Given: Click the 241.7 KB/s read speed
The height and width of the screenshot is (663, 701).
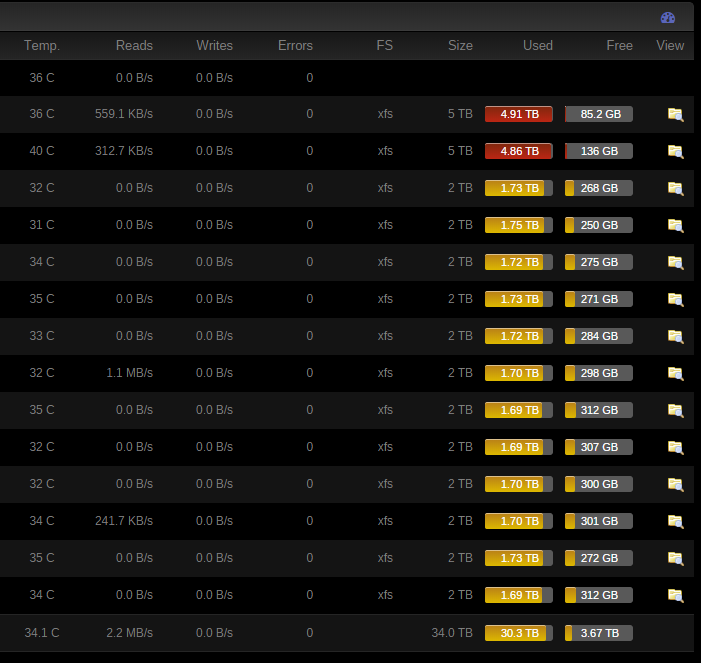Looking at the screenshot, I should pyautogui.click(x=124, y=521).
